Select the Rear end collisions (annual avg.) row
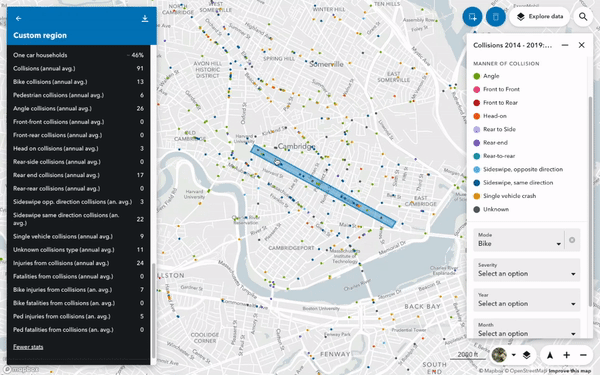 78,175
